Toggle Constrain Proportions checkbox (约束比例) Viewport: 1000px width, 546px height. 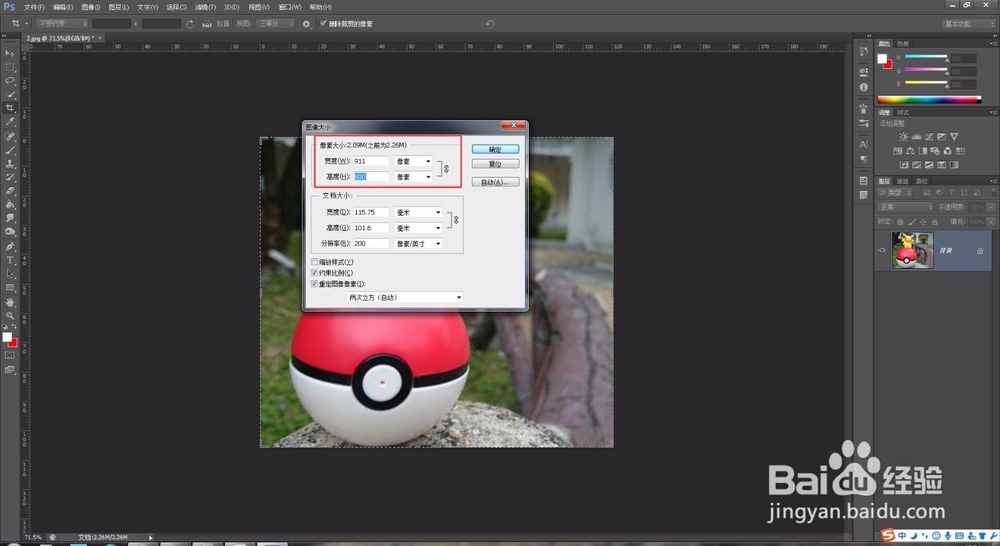click(x=314, y=273)
